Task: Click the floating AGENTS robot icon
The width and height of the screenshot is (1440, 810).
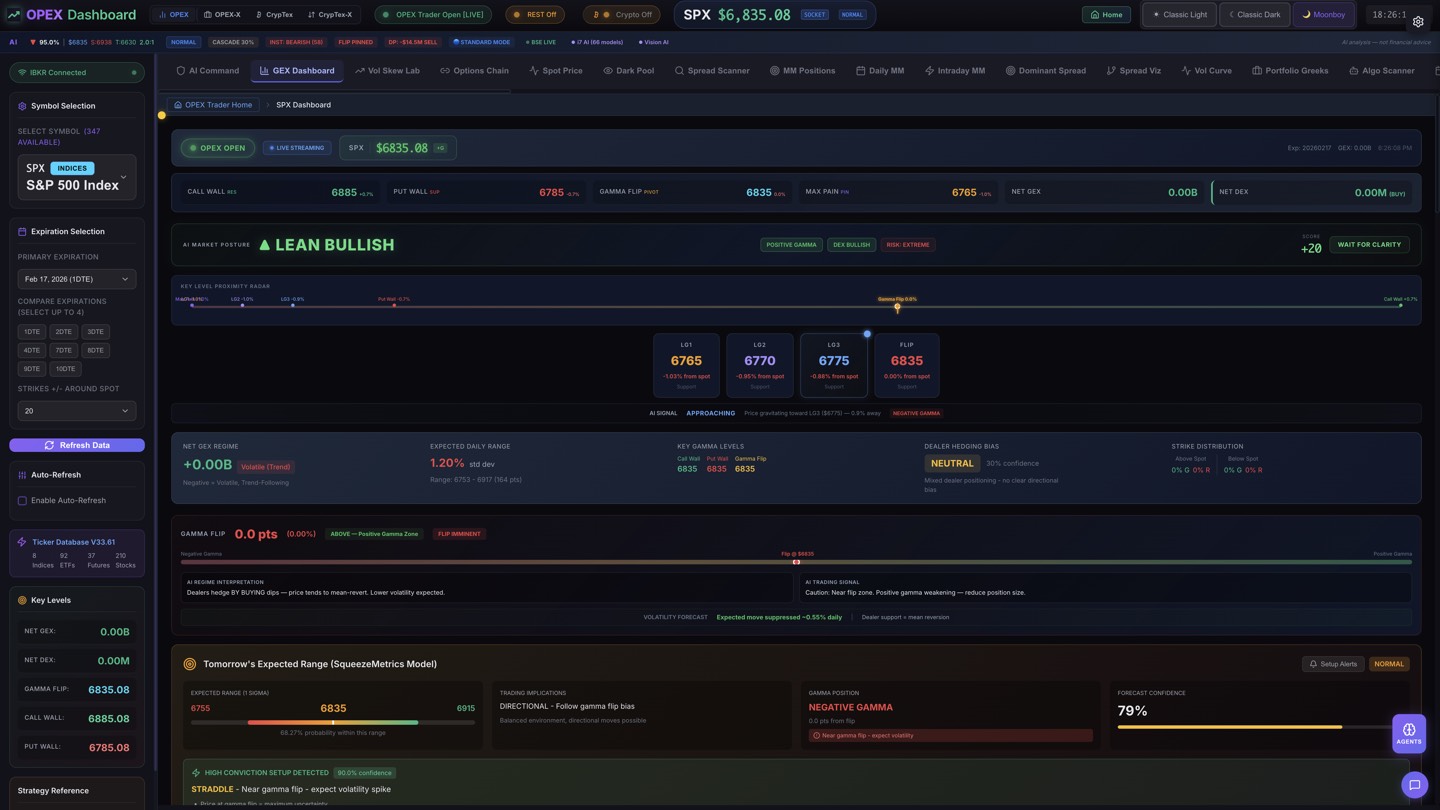Action: click(x=1408, y=731)
